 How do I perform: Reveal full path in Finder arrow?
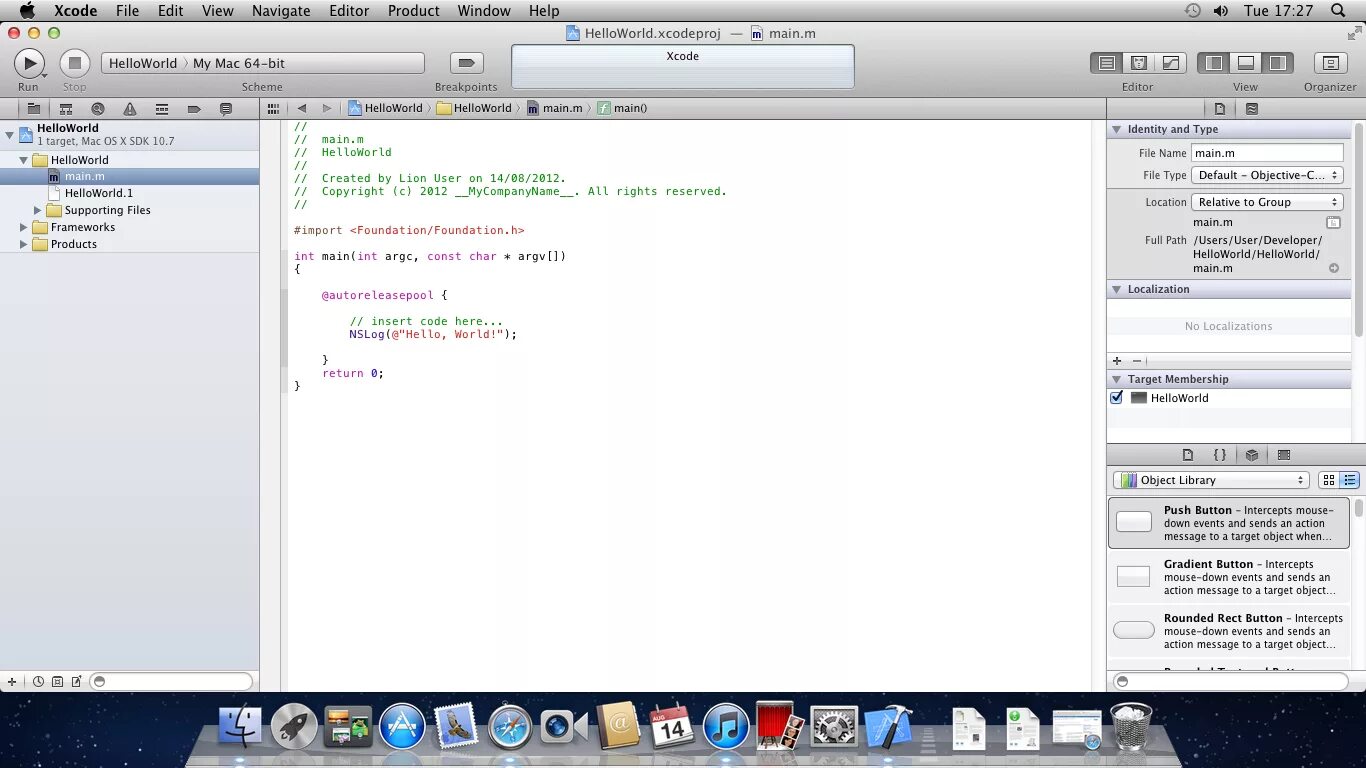(1334, 268)
